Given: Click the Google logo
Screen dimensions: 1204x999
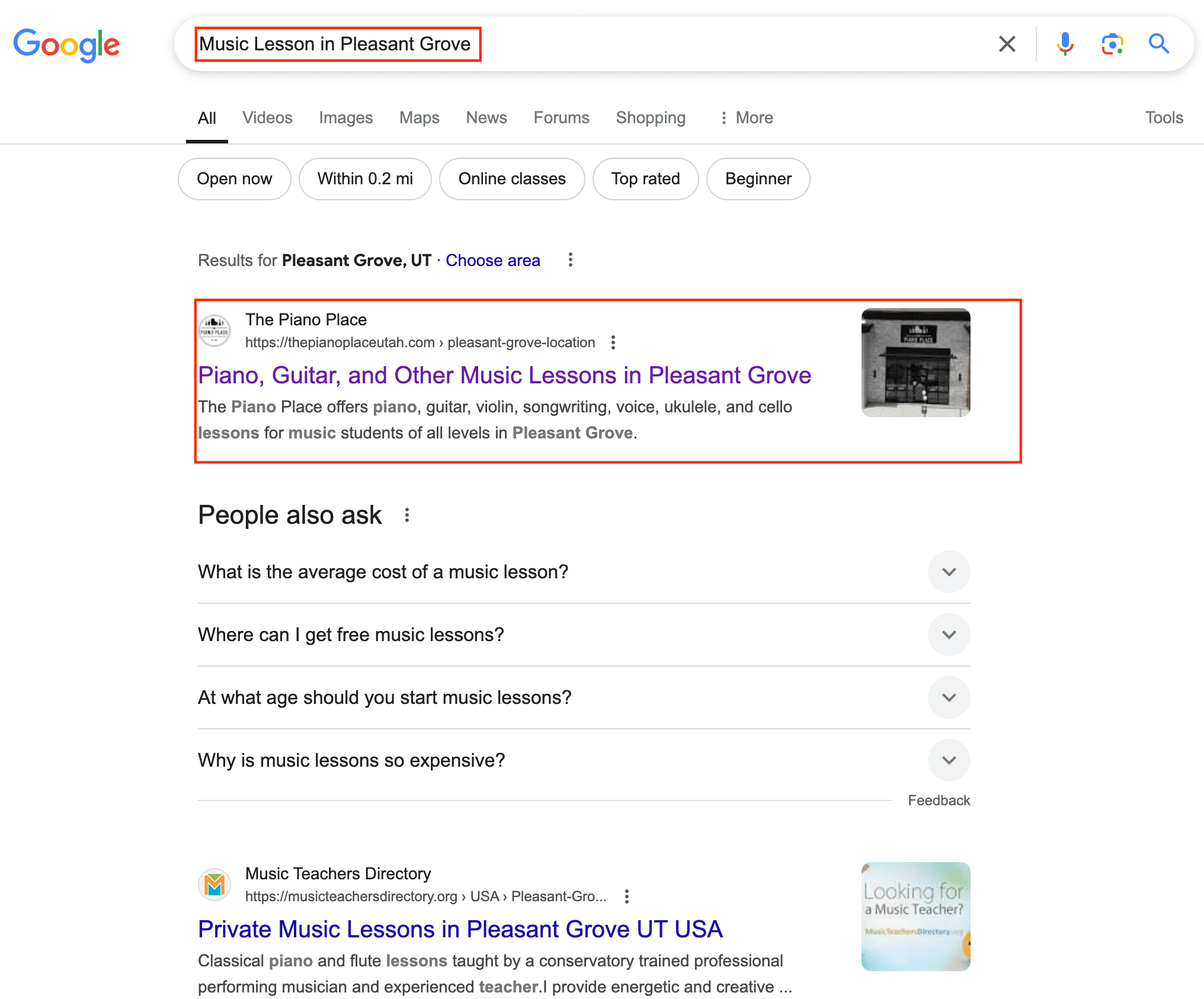Looking at the screenshot, I should click(x=66, y=44).
